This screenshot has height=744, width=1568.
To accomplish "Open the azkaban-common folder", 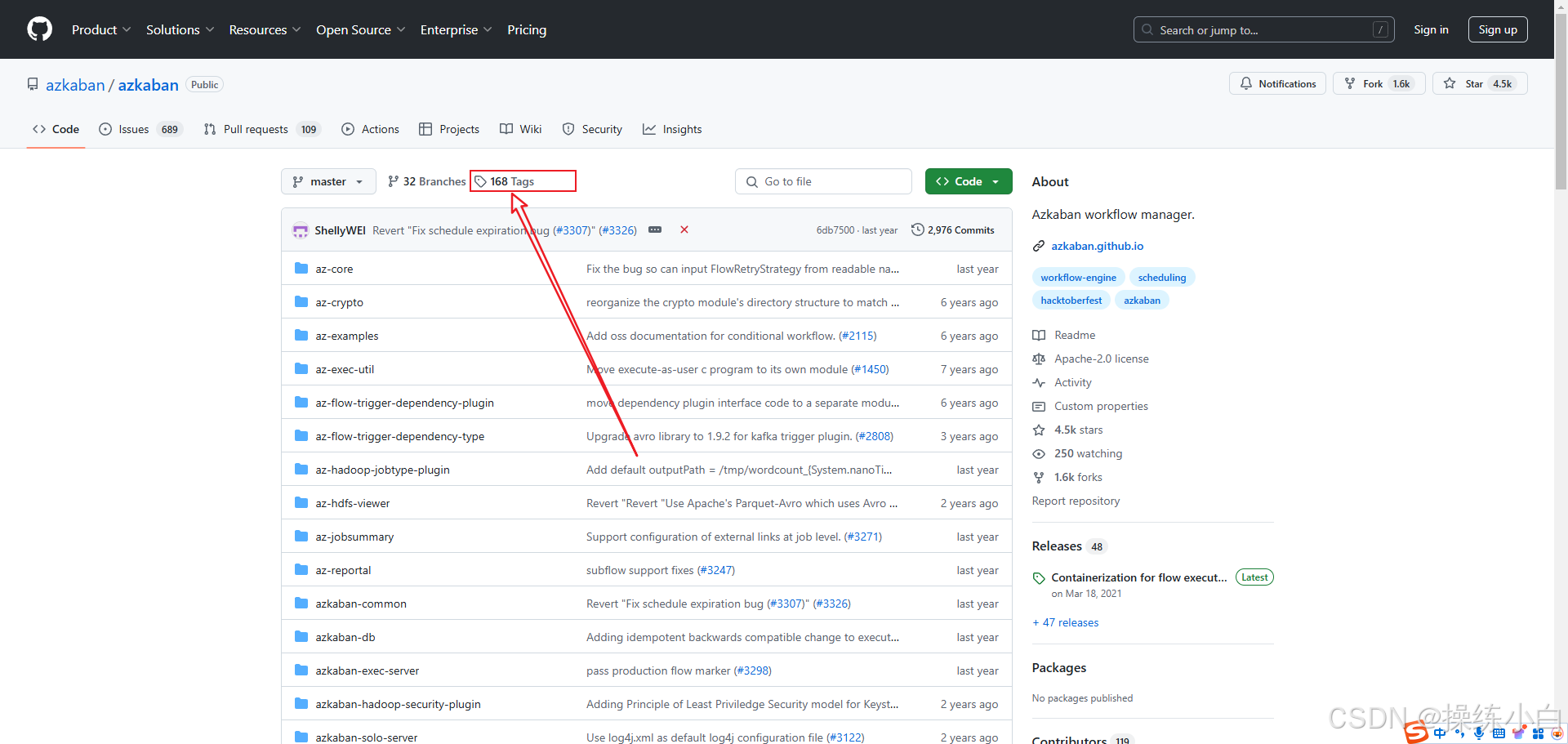I will [361, 604].
